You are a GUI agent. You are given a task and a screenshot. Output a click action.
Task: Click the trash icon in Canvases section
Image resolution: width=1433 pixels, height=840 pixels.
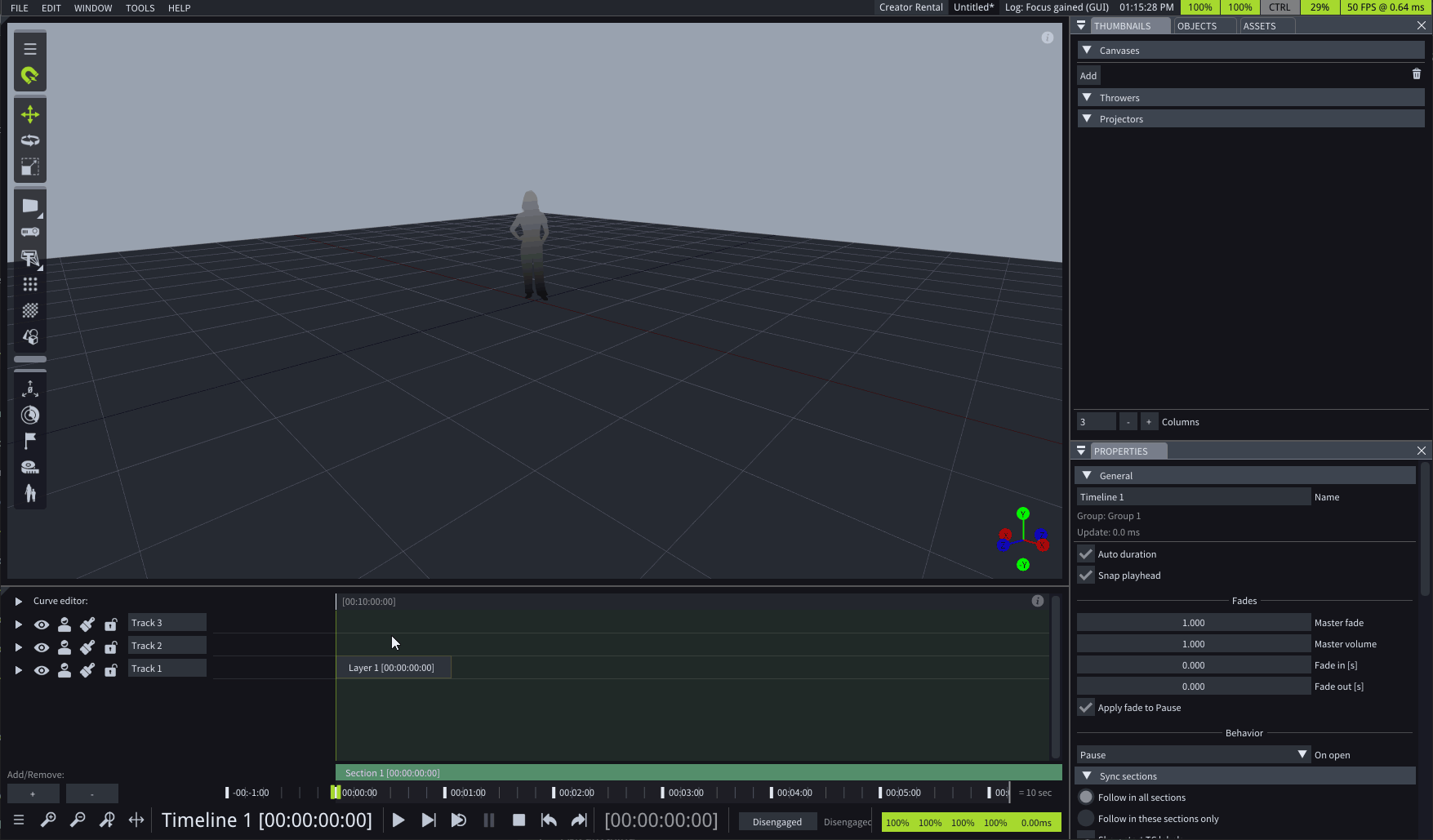click(x=1417, y=74)
